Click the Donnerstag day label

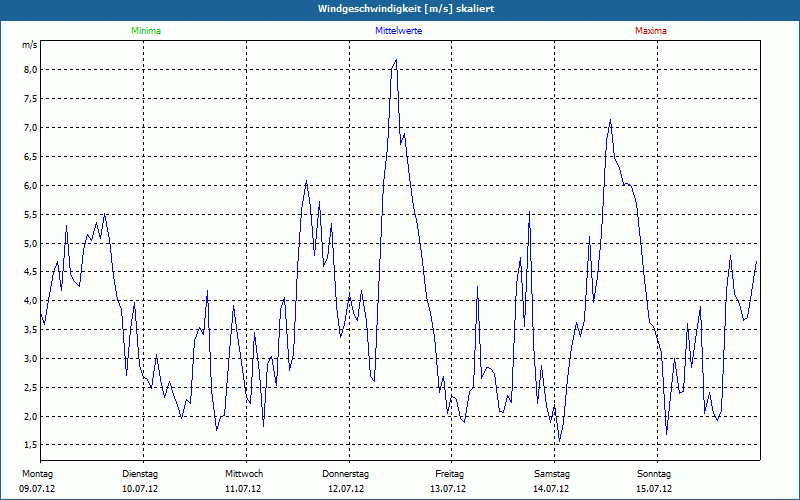point(345,474)
